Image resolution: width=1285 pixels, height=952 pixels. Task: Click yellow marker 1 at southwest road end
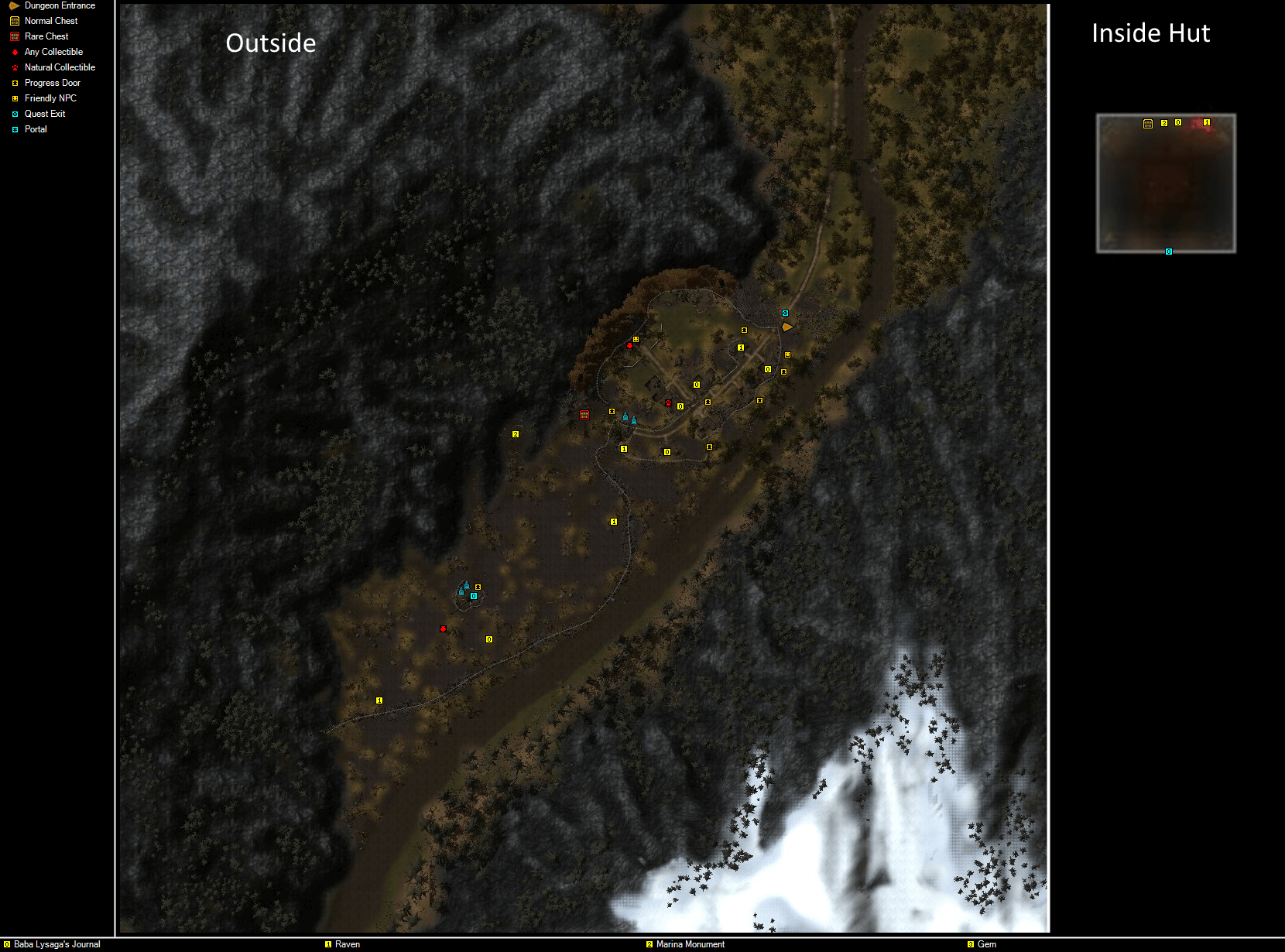coord(379,700)
